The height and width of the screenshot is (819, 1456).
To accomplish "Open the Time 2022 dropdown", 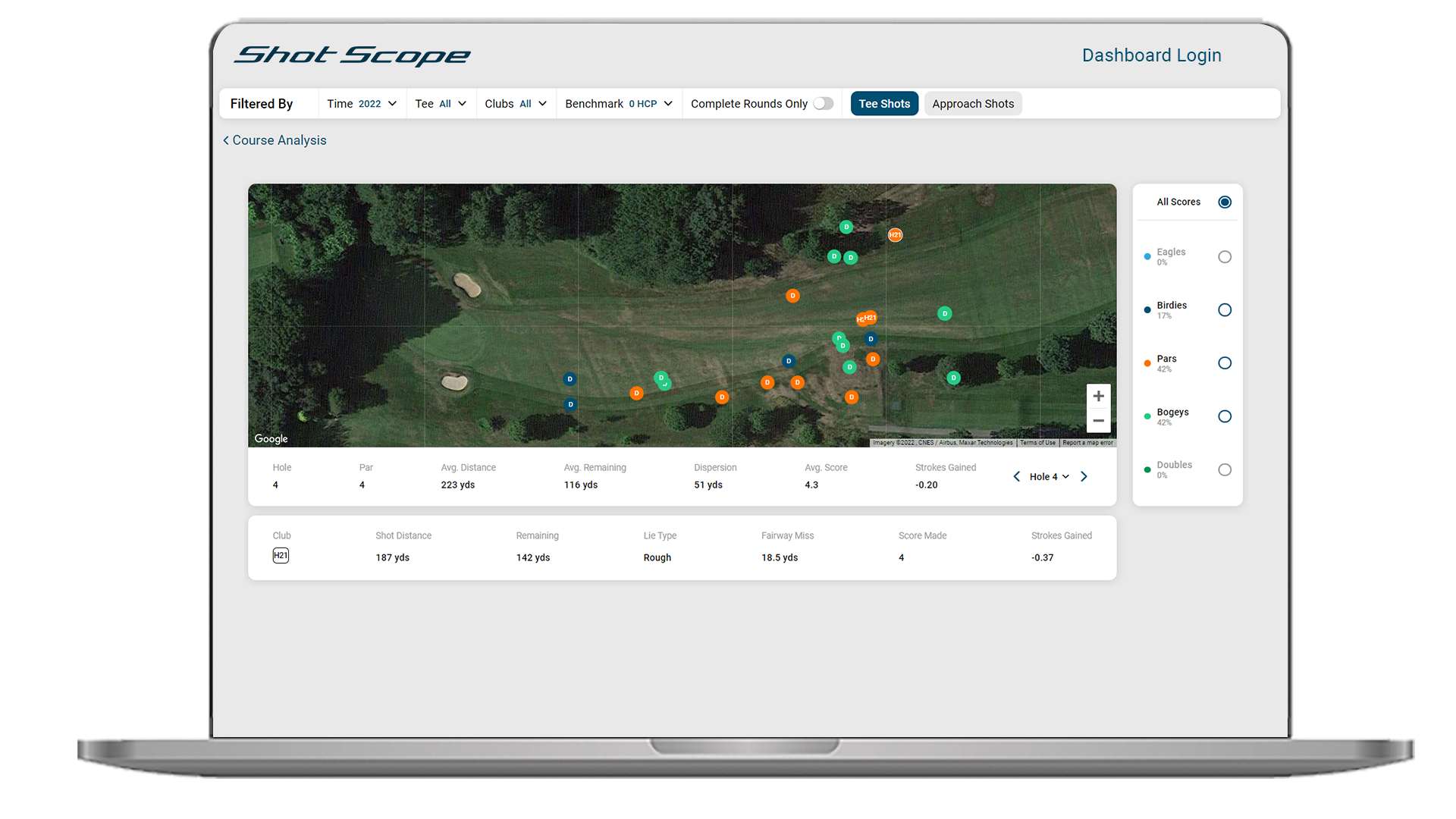I will pyautogui.click(x=362, y=104).
